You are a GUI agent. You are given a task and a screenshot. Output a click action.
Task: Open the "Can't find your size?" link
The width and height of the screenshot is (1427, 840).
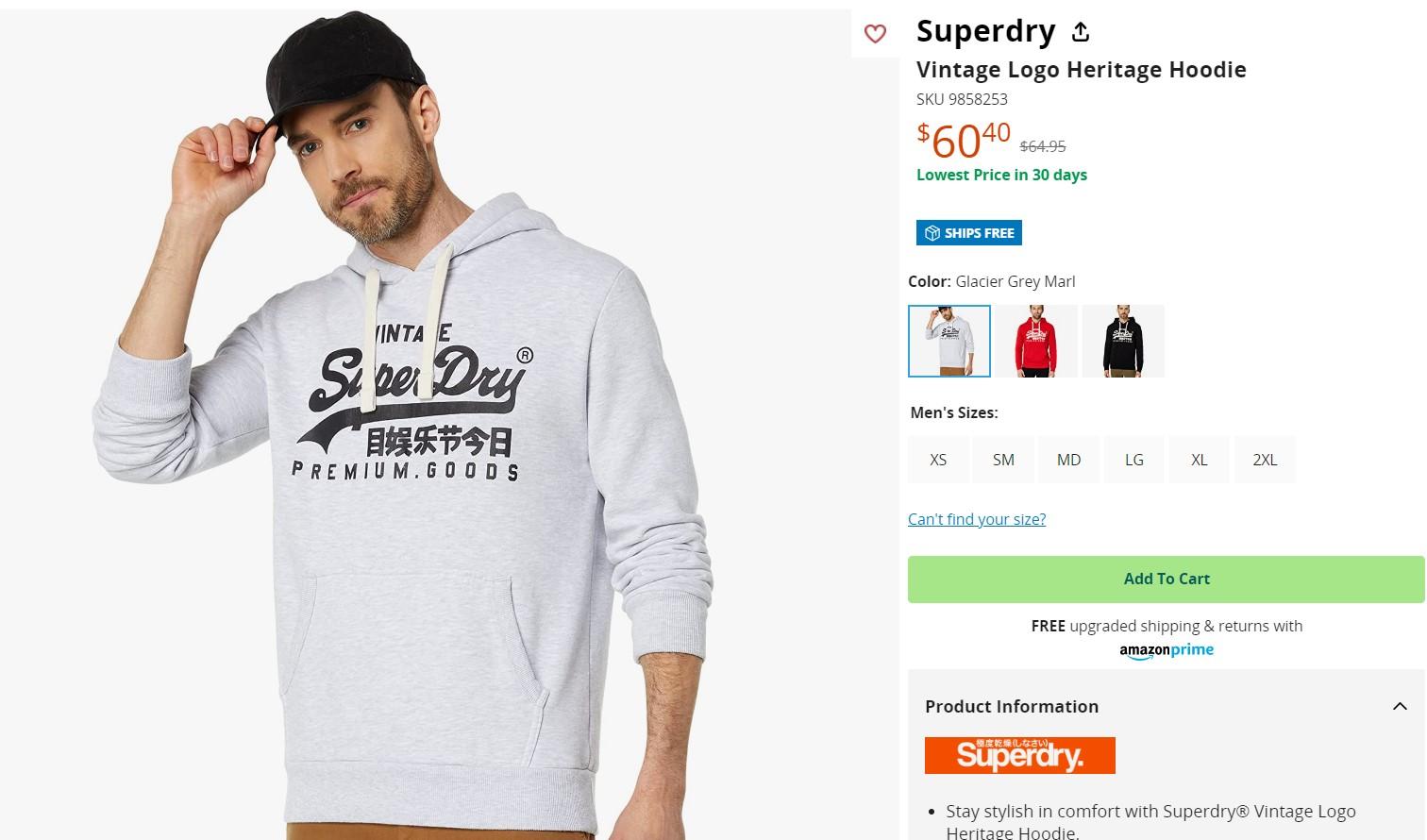point(977,519)
